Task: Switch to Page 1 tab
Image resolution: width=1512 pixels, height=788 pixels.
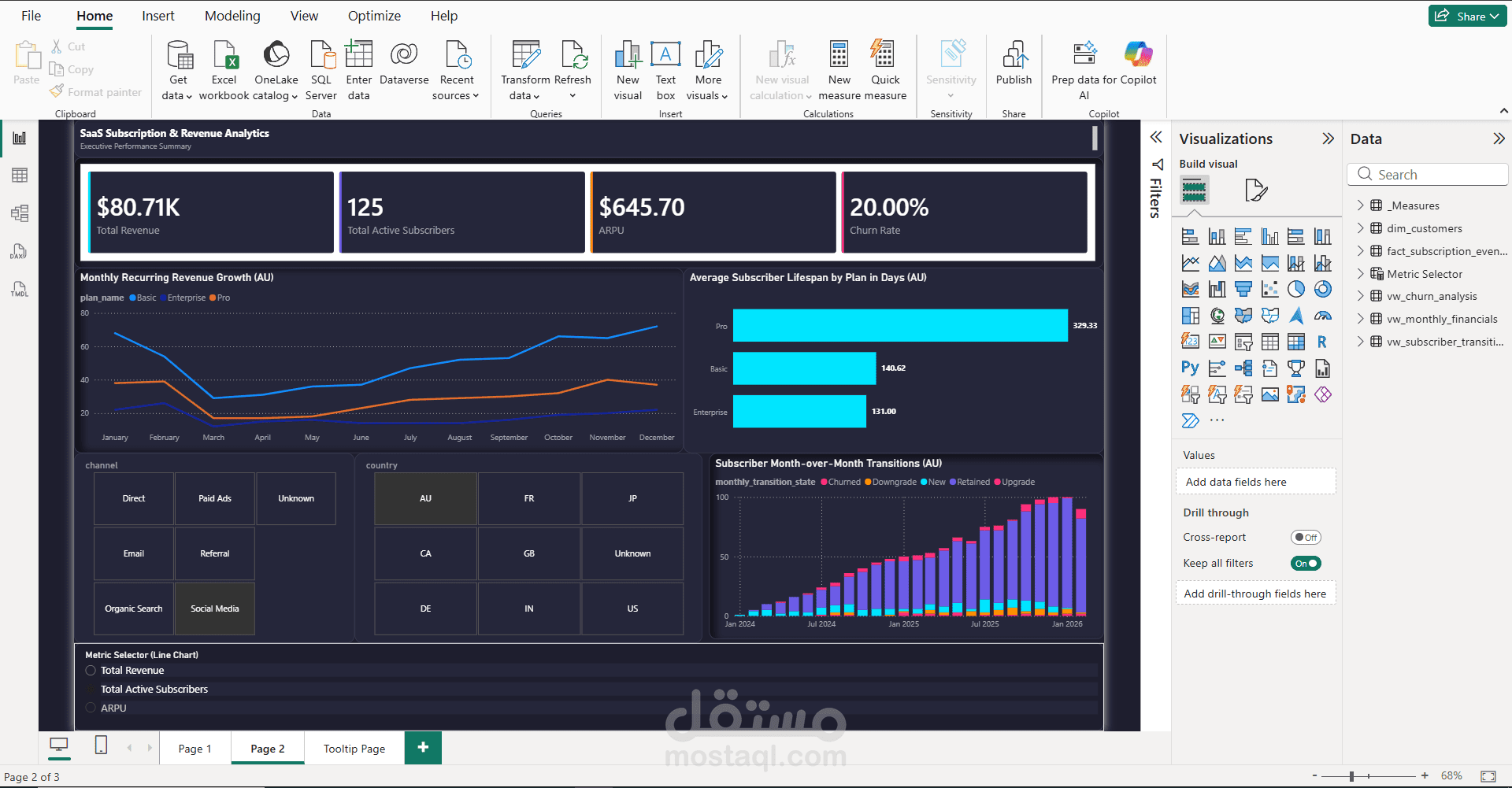Action: (x=195, y=749)
